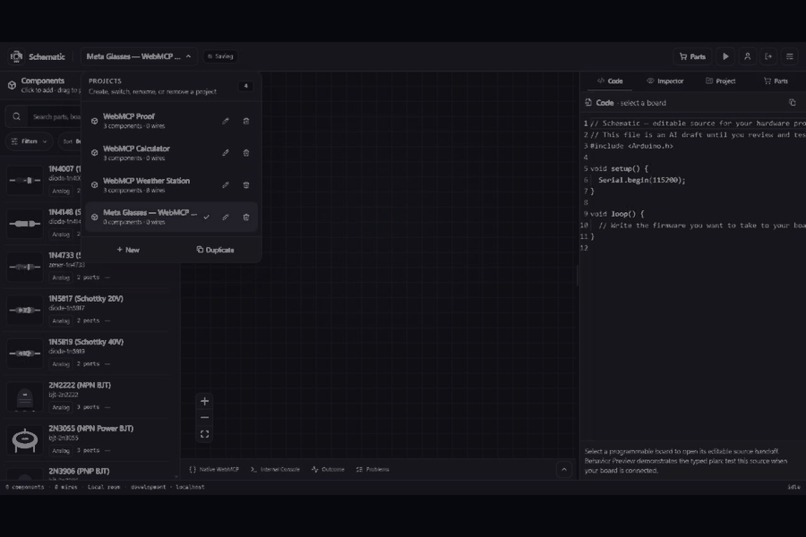Switch to the Parts tab in right panel

pos(776,81)
